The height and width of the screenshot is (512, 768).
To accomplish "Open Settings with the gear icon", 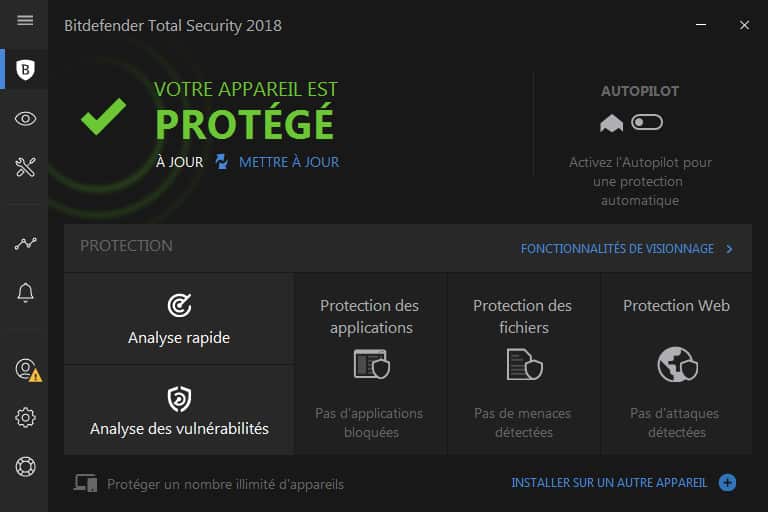I will [x=25, y=417].
